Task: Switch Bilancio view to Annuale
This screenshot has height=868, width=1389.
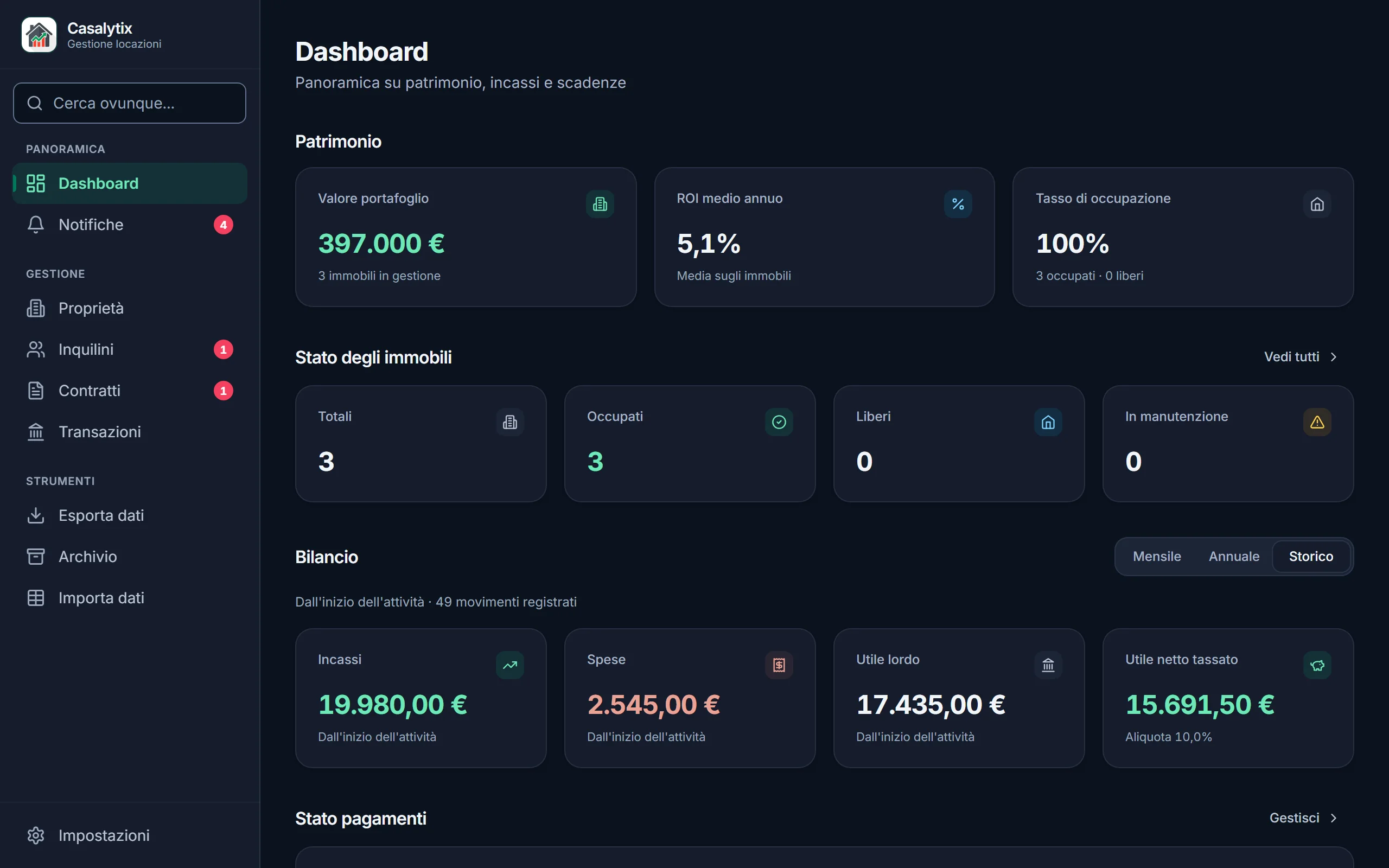Action: (x=1234, y=556)
